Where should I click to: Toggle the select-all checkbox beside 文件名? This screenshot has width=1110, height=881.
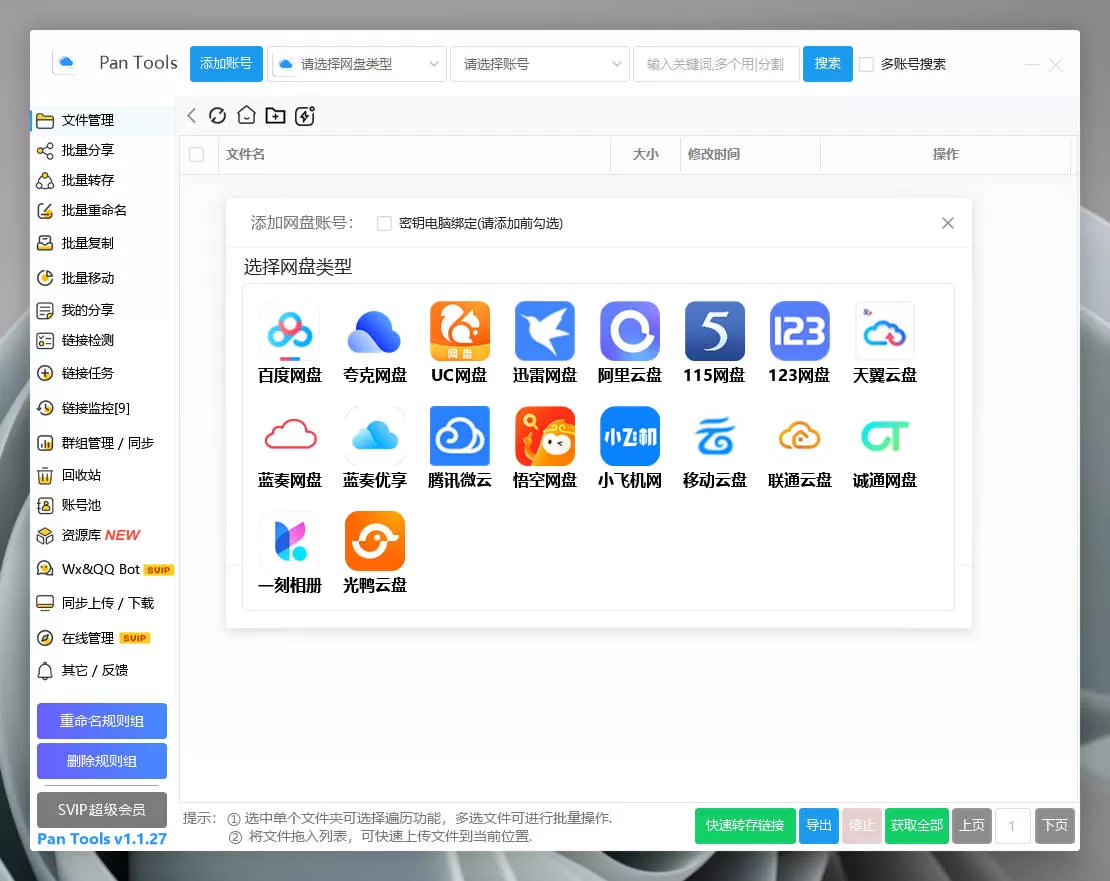tap(197, 154)
